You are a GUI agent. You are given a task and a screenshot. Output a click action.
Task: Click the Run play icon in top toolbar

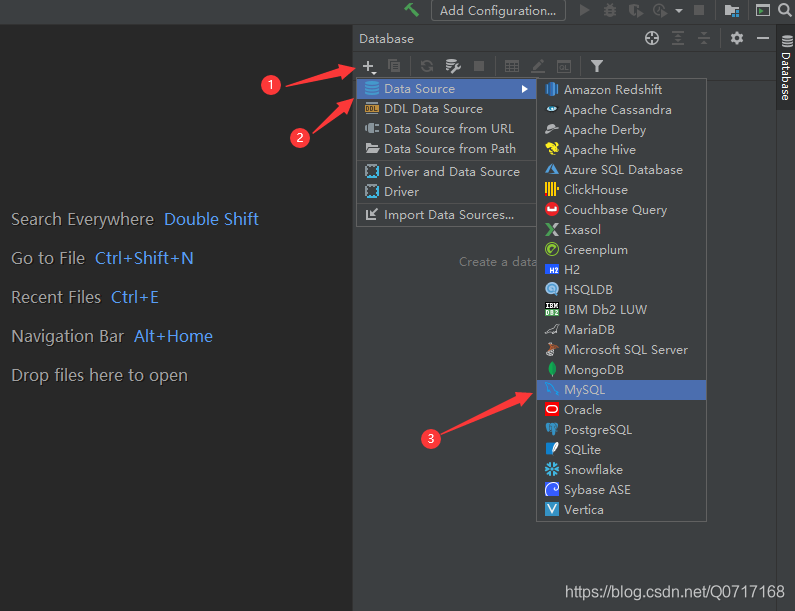pyautogui.click(x=584, y=10)
